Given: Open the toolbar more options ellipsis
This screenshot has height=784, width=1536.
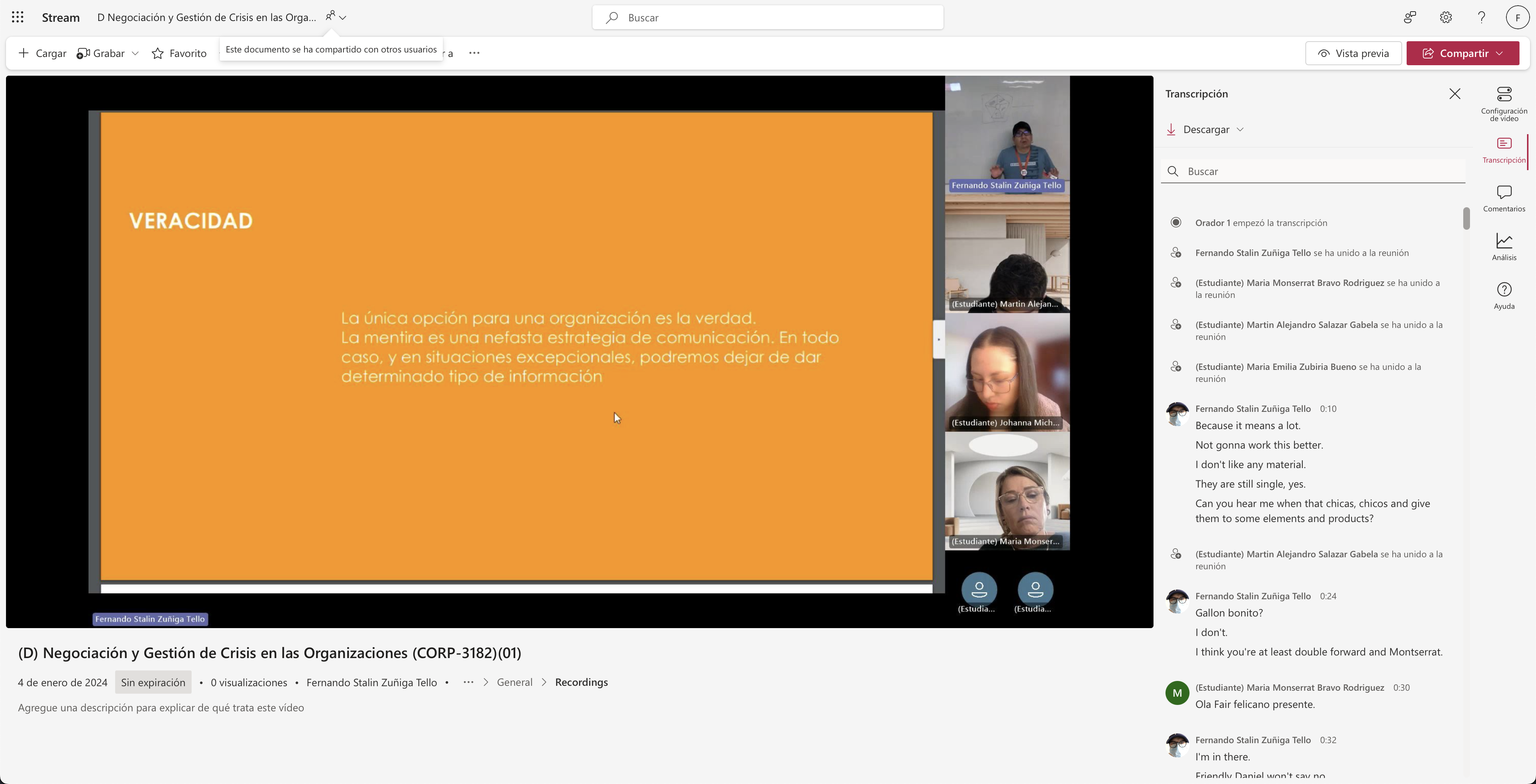Looking at the screenshot, I should (x=474, y=53).
